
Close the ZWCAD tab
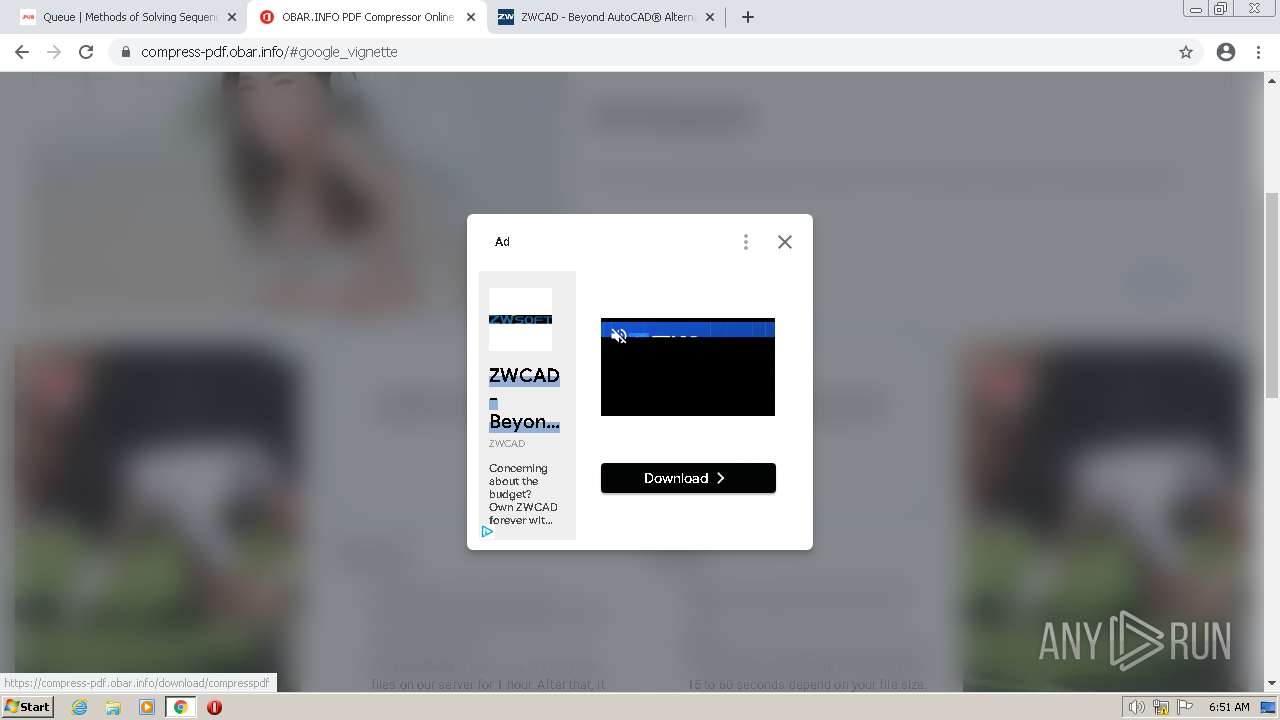tap(710, 17)
